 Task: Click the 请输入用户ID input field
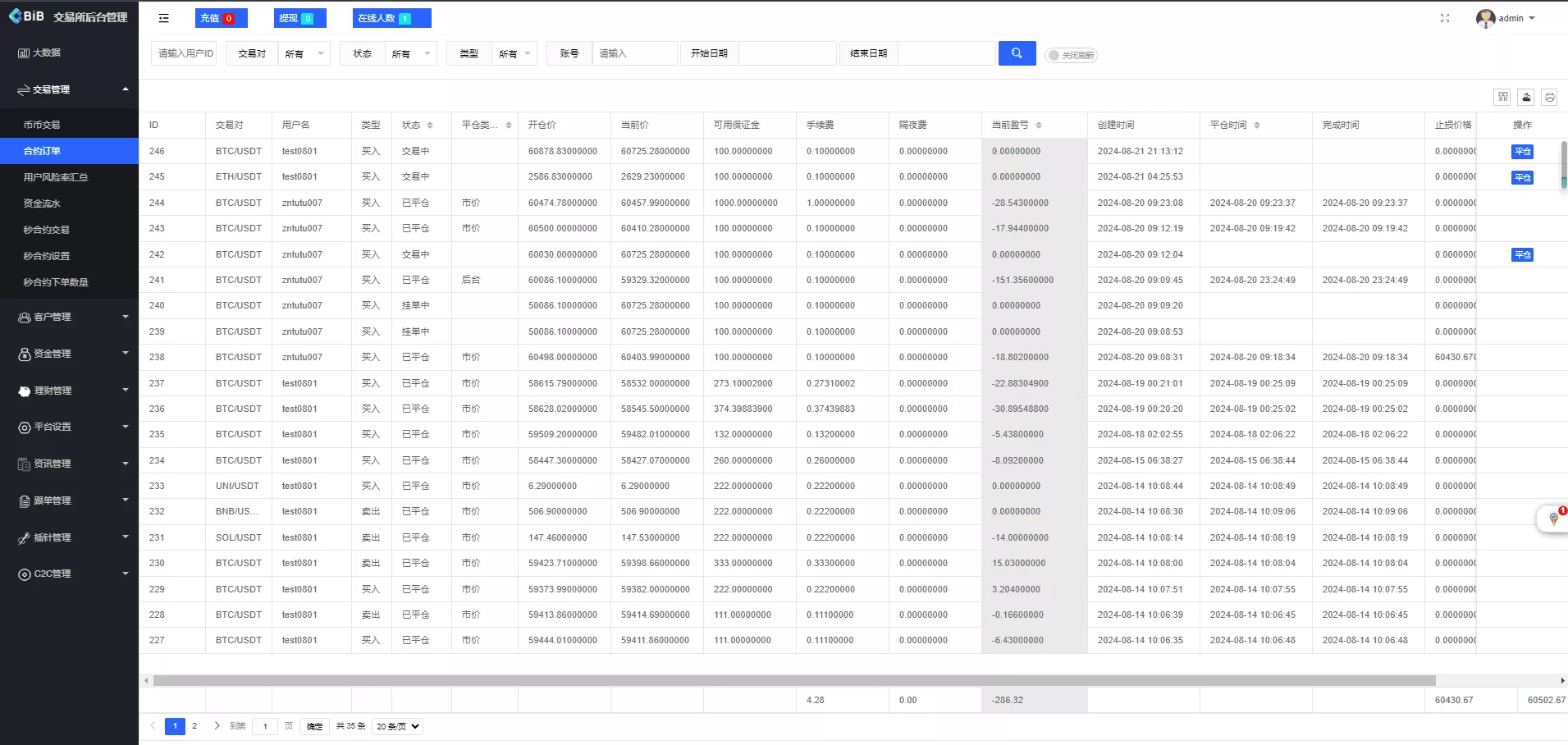click(185, 53)
